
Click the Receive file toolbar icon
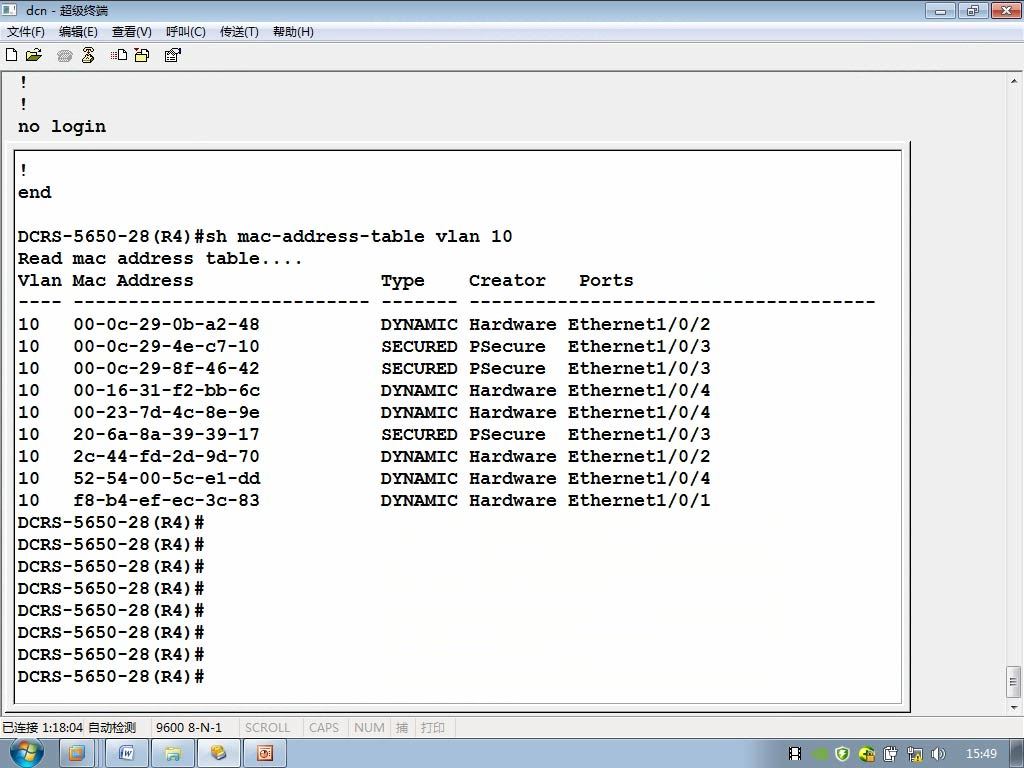pyautogui.click(x=142, y=55)
